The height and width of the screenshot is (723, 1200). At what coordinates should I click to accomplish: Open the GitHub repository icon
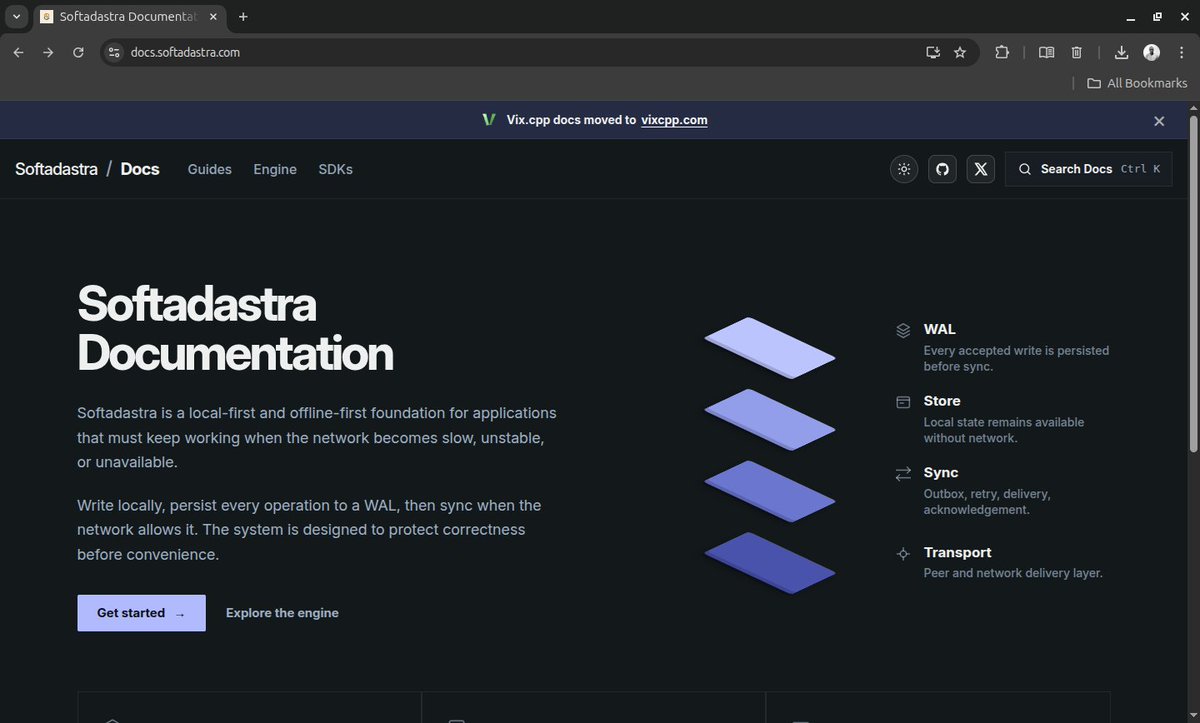click(942, 169)
